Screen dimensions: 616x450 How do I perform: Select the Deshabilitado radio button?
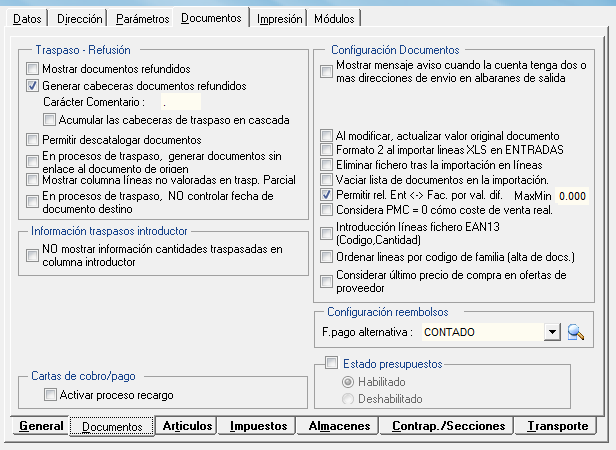[348, 399]
